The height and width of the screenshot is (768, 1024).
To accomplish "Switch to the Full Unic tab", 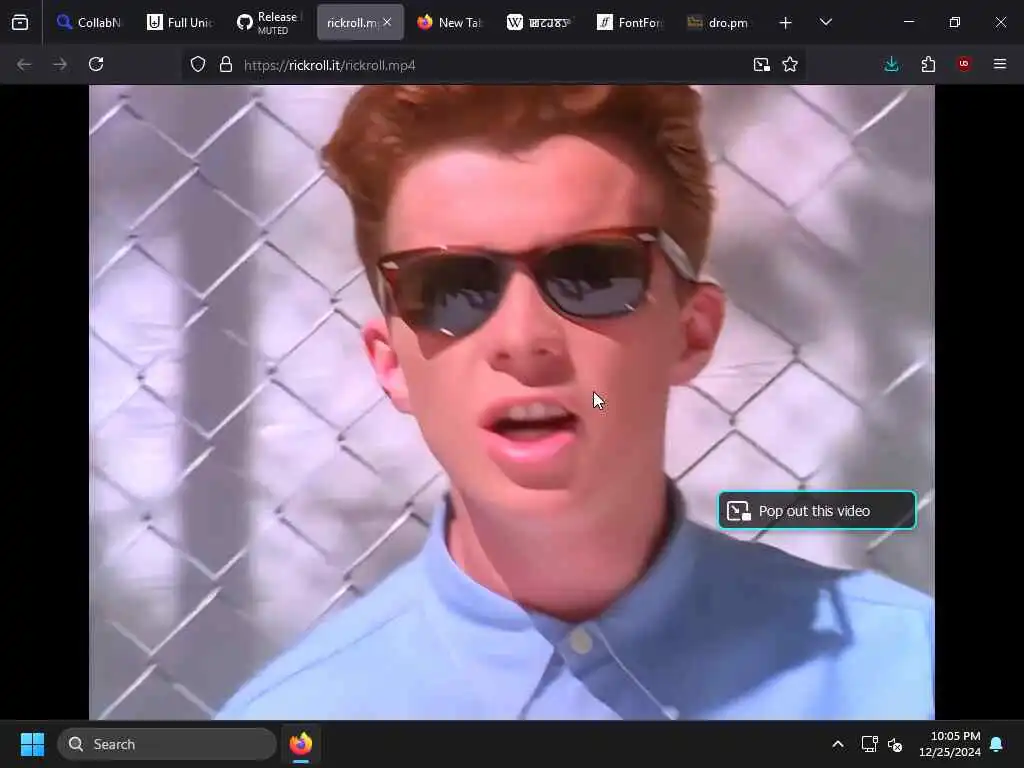I will [x=180, y=23].
